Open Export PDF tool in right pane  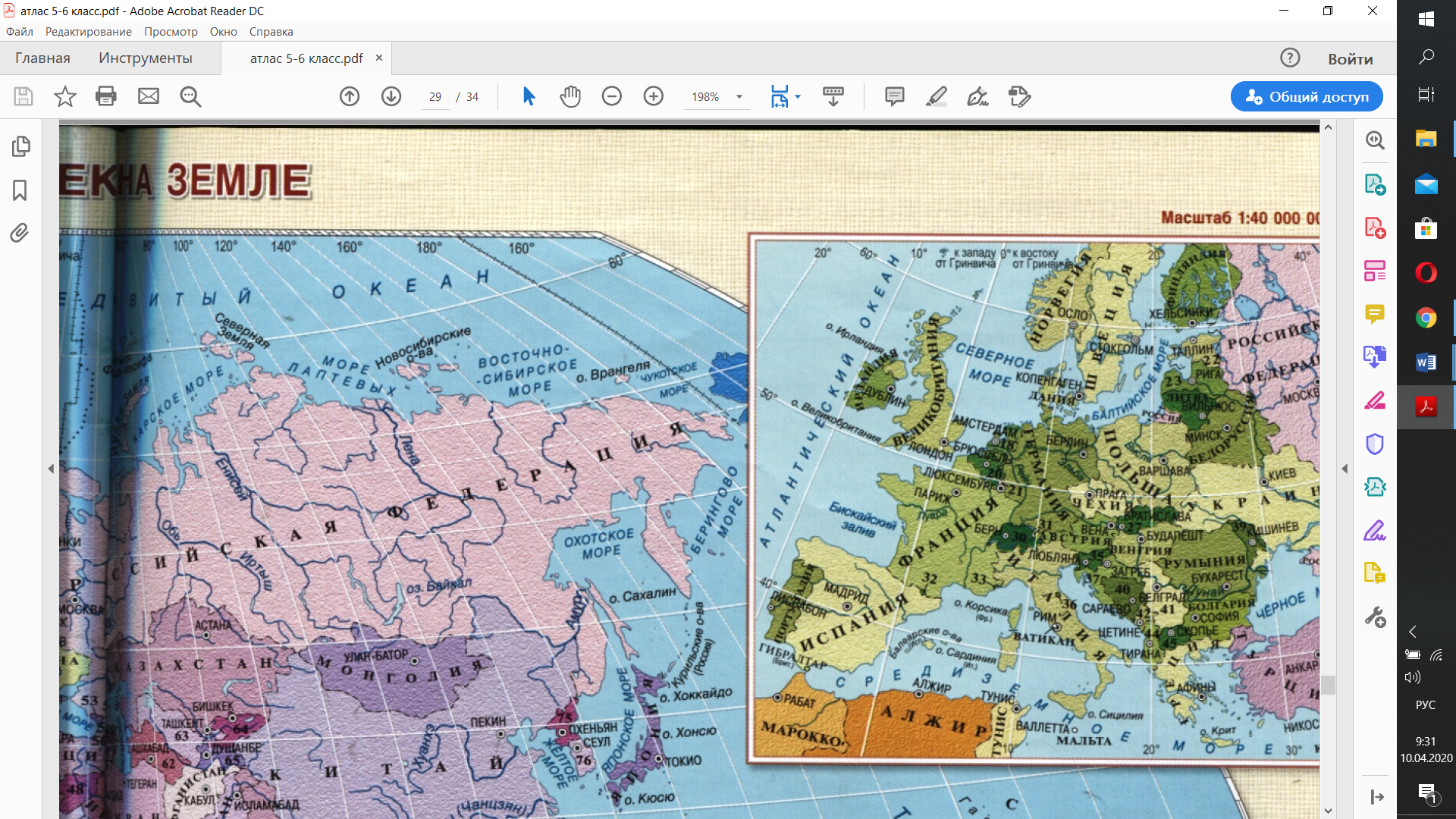(1375, 184)
